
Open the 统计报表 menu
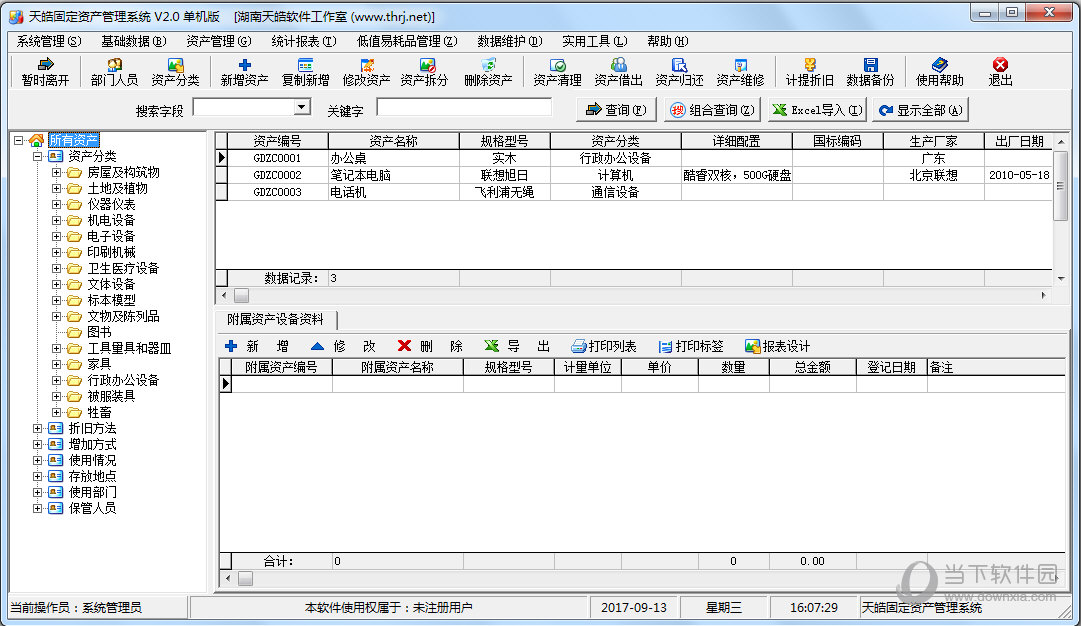[x=304, y=41]
